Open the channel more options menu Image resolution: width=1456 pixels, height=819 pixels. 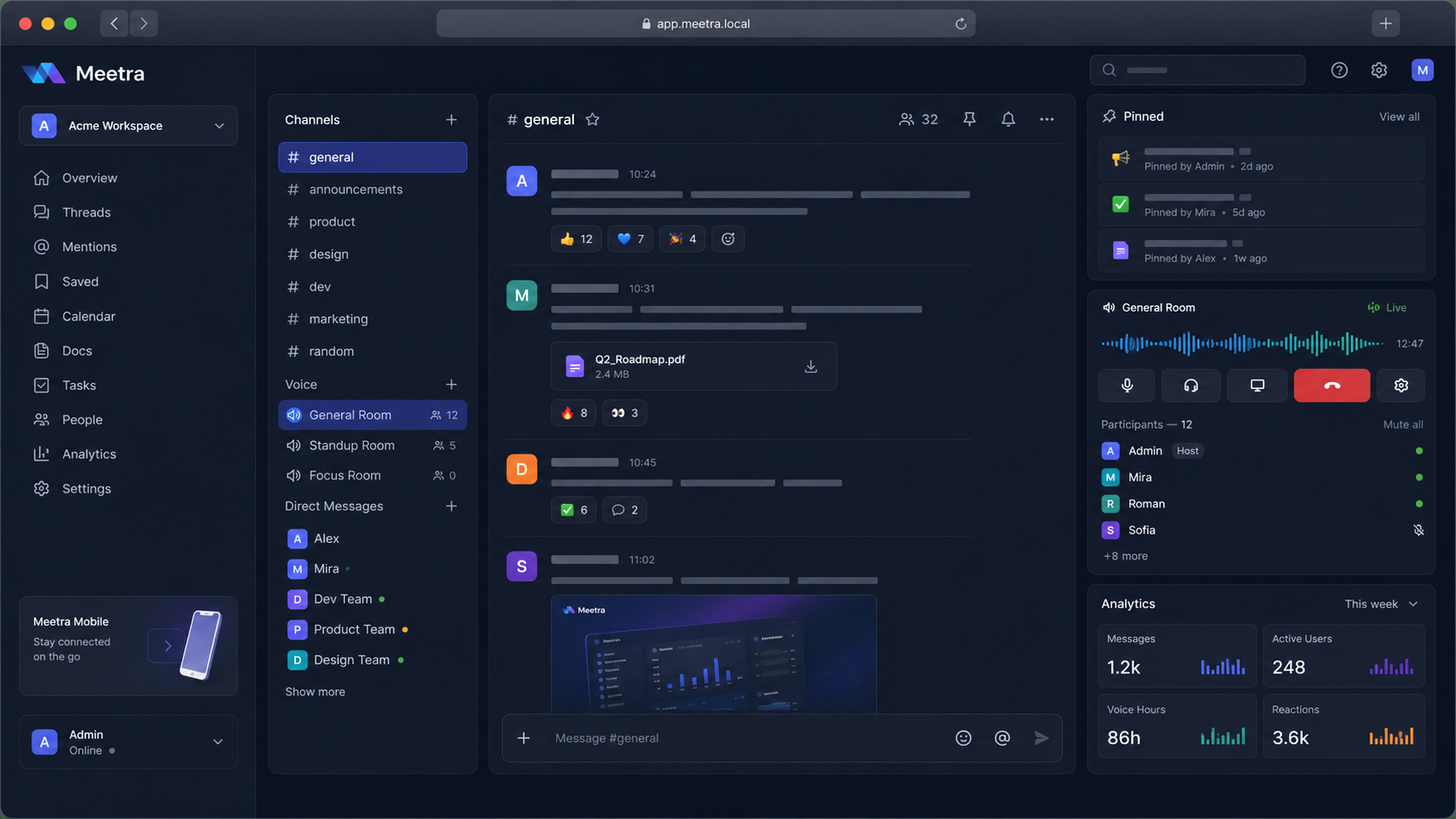tap(1047, 119)
